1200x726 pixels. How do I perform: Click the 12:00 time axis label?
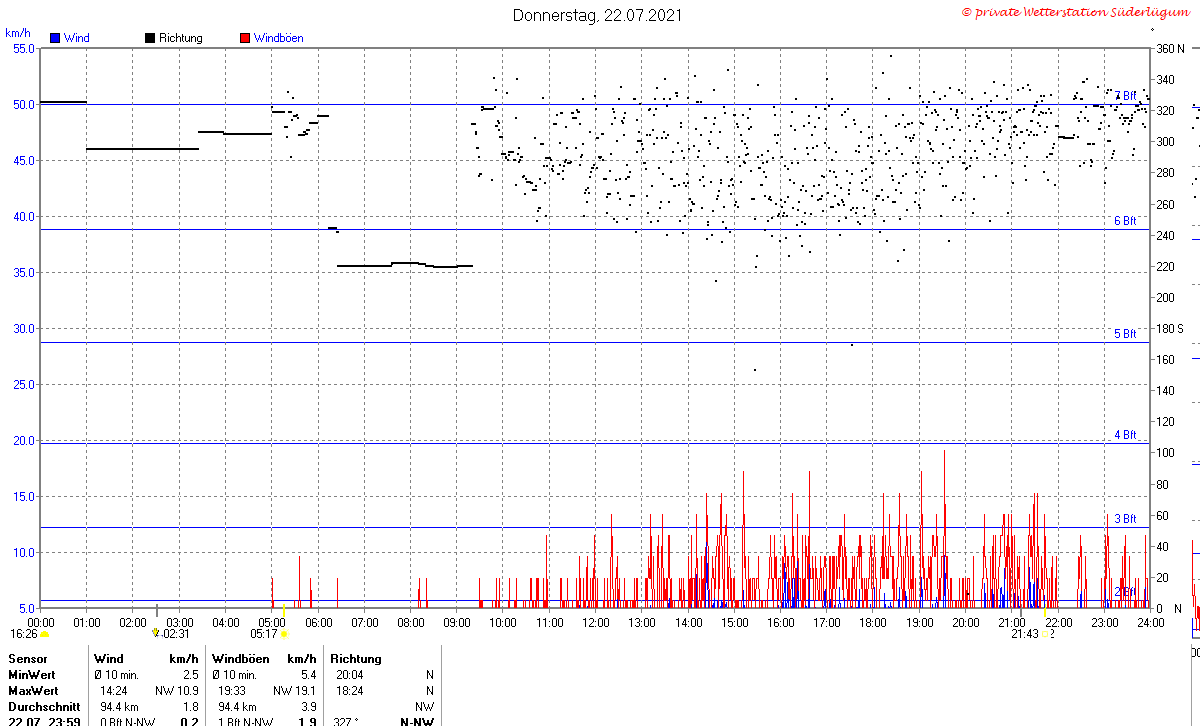(x=596, y=622)
